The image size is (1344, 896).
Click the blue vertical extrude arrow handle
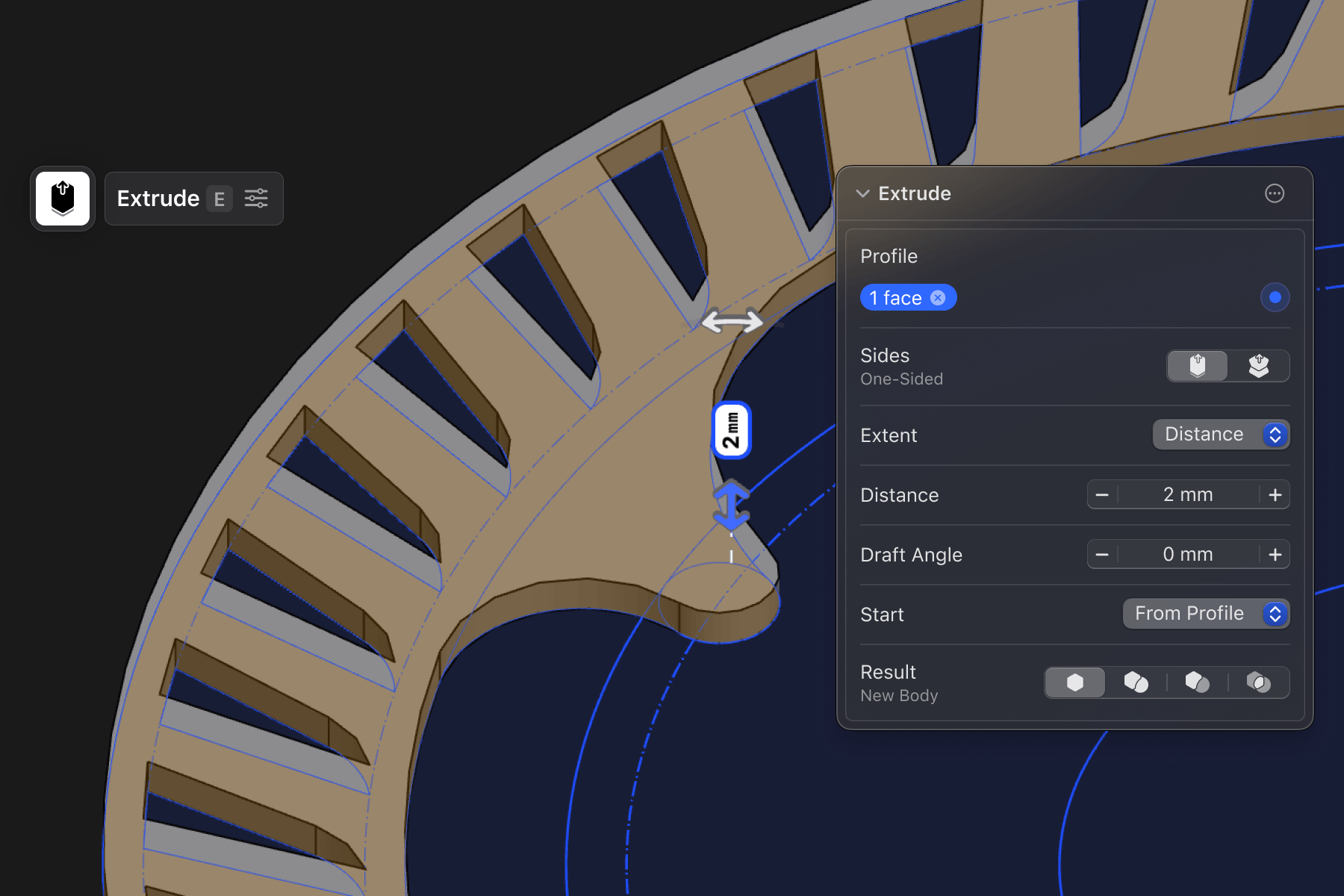(x=731, y=505)
